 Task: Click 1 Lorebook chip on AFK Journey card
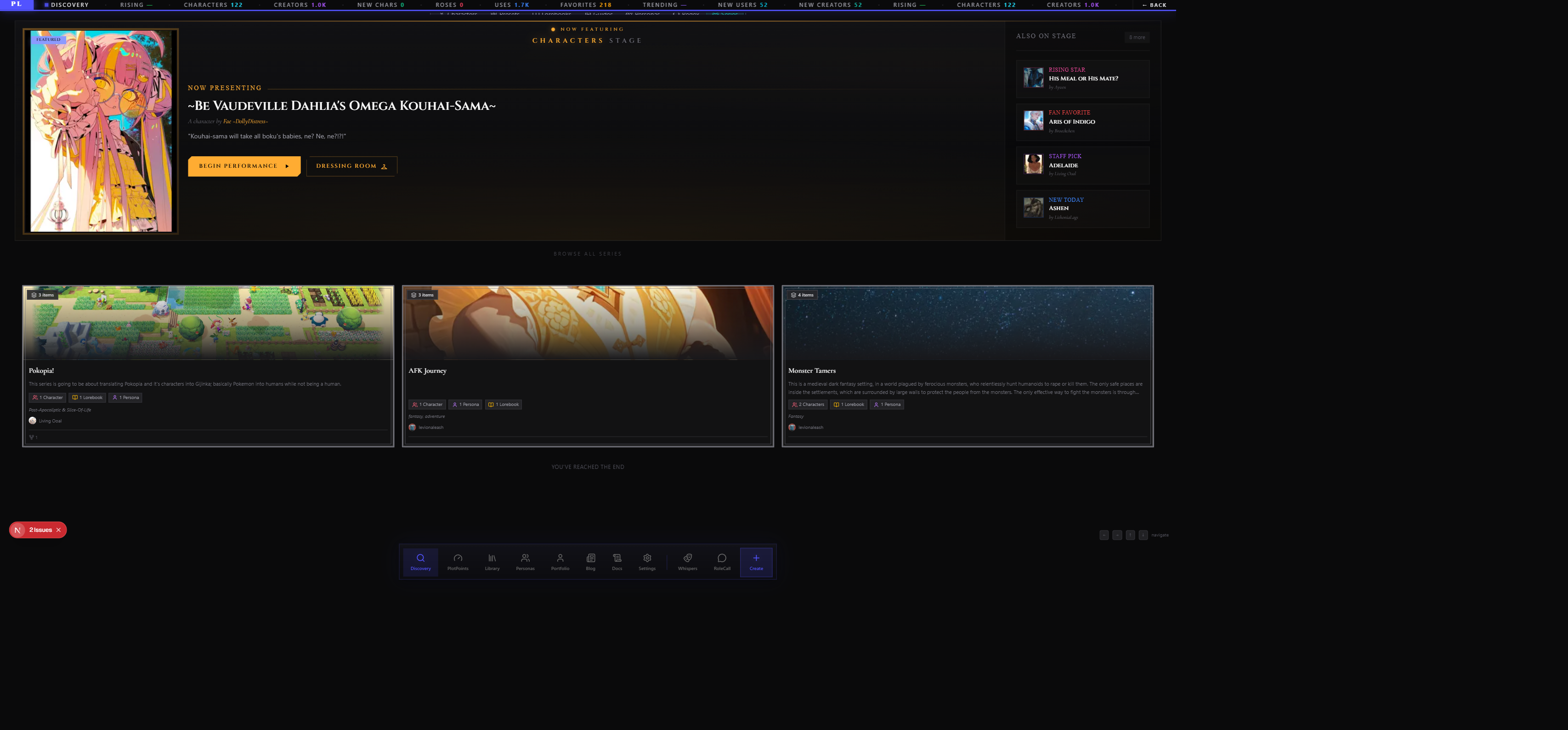click(504, 404)
